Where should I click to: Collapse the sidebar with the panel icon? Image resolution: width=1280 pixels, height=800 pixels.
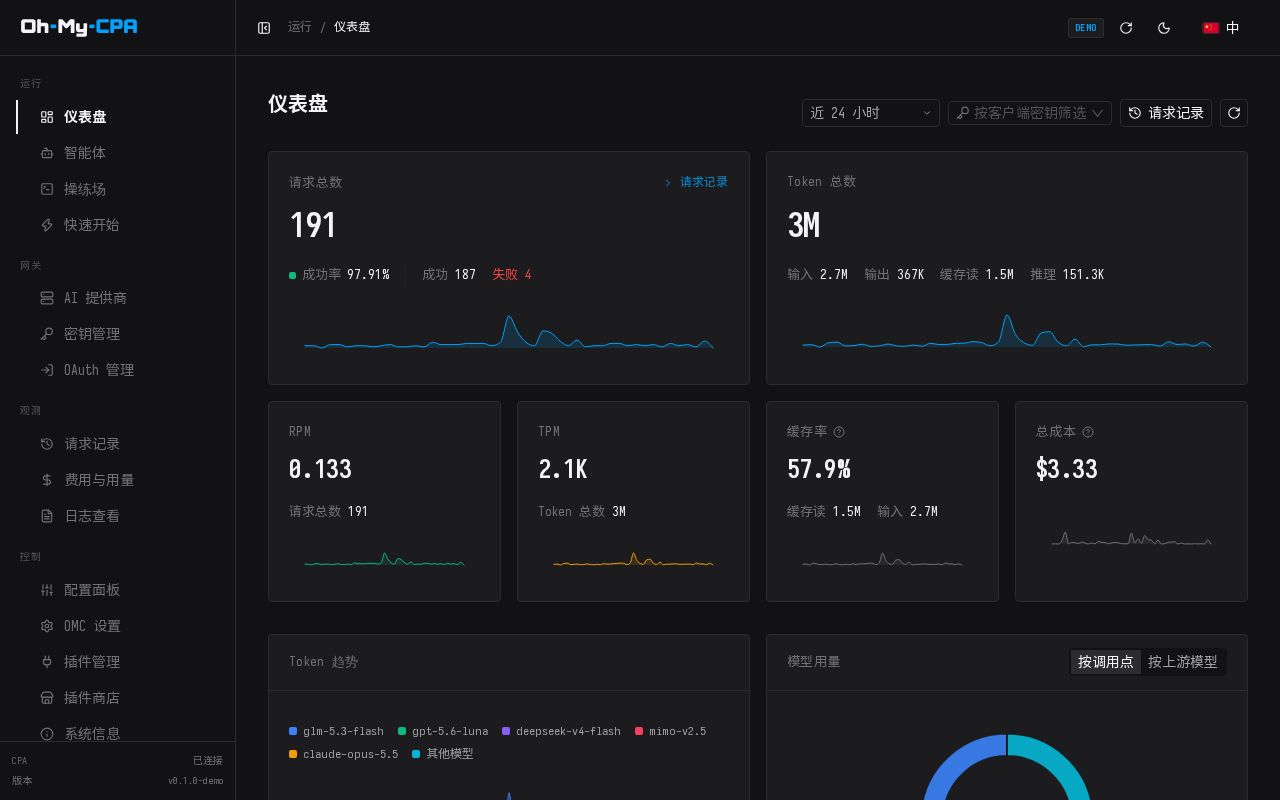[x=264, y=28]
